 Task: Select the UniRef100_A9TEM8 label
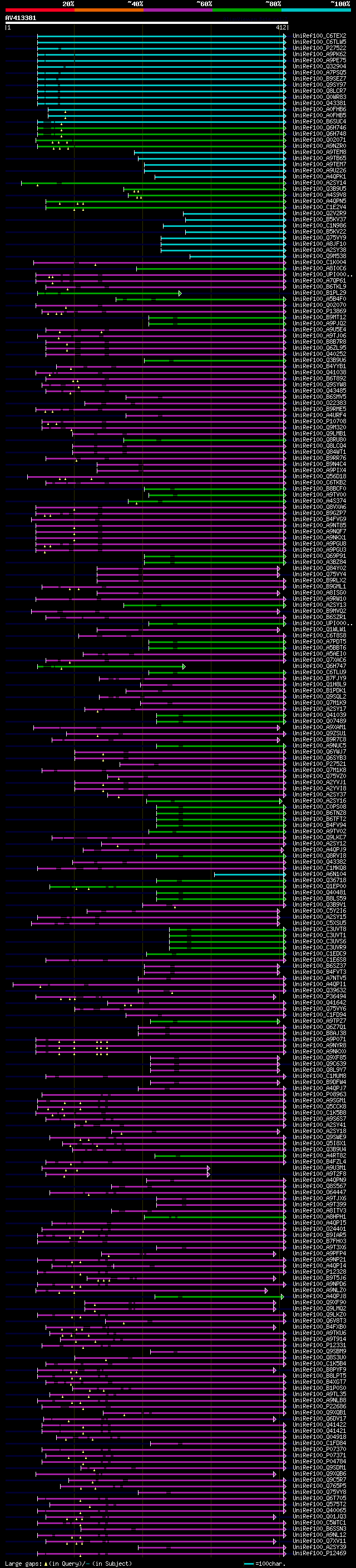pyautogui.click(x=319, y=152)
